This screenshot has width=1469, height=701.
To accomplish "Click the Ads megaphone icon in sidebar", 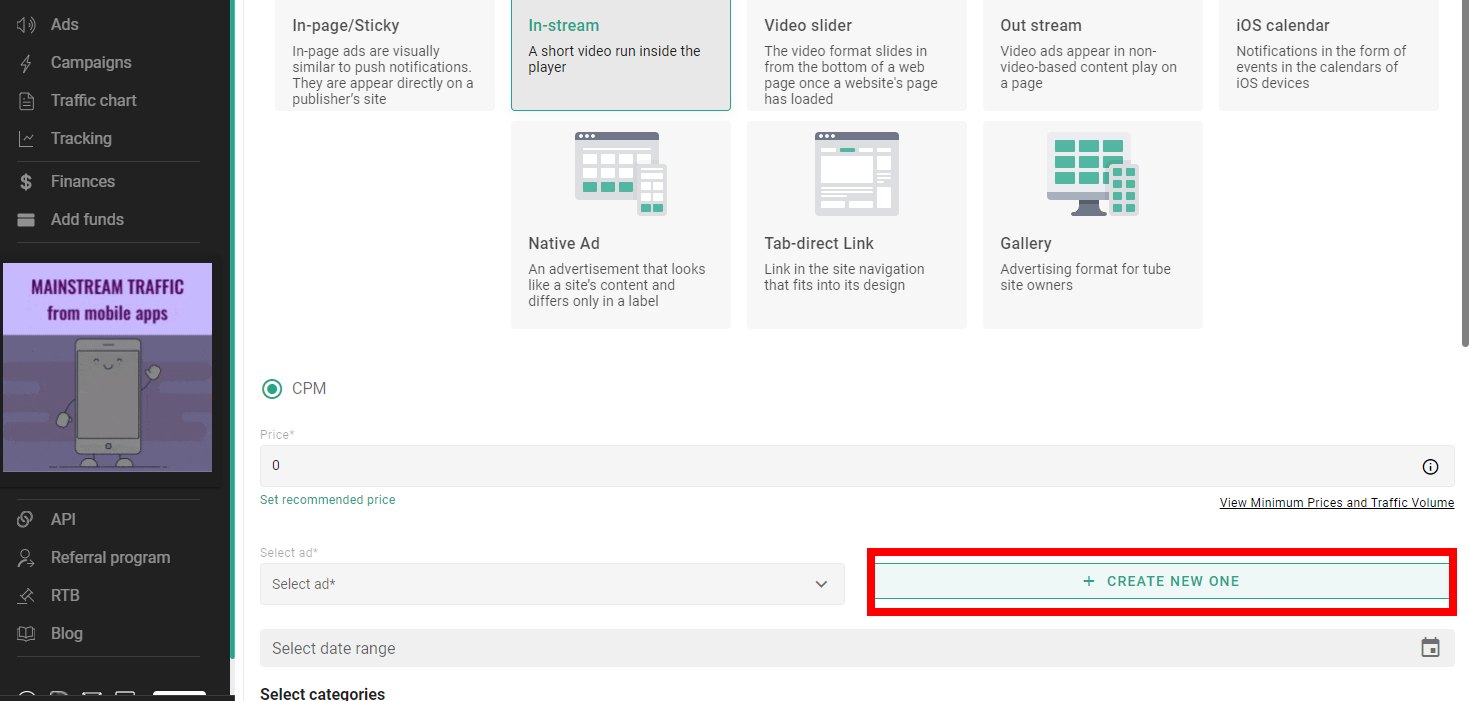I will point(27,24).
